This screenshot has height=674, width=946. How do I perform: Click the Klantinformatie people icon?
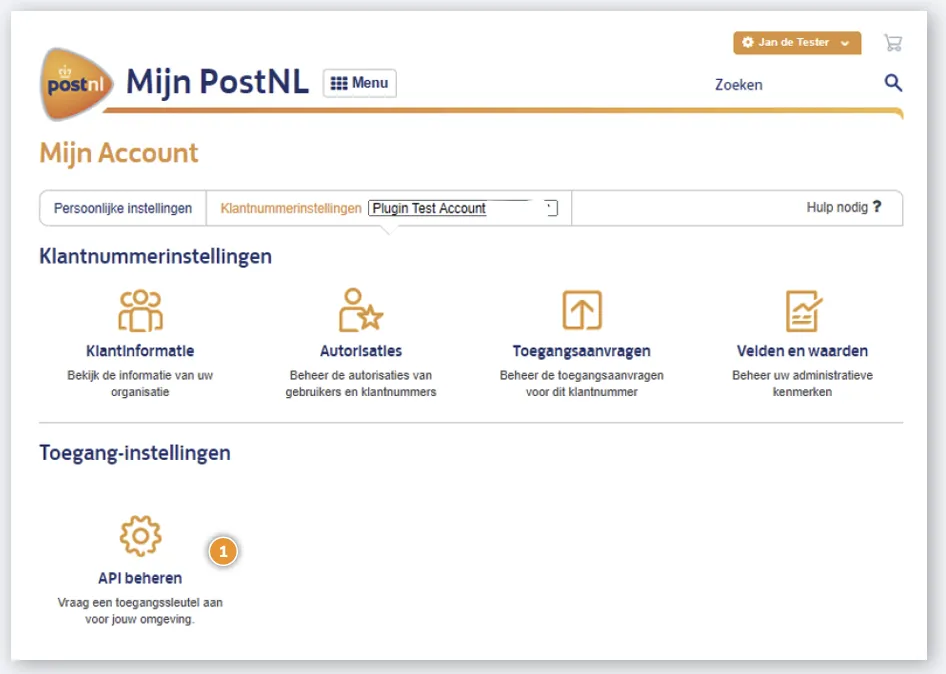[140, 311]
